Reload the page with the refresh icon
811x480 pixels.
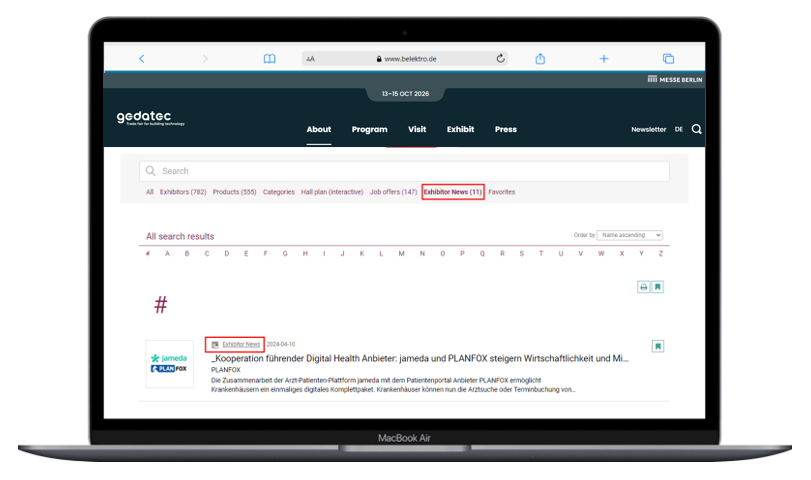(x=500, y=58)
